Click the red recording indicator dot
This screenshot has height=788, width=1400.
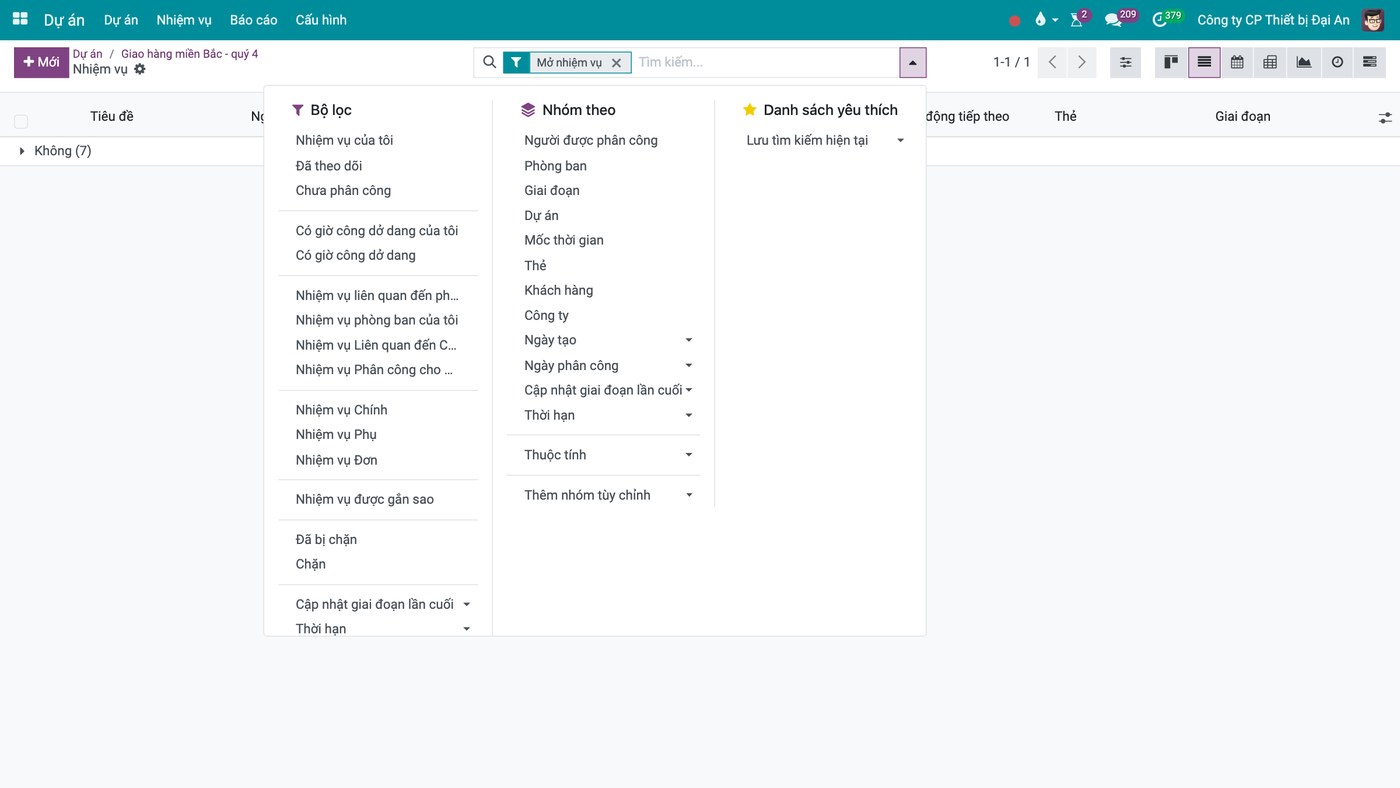click(1015, 20)
